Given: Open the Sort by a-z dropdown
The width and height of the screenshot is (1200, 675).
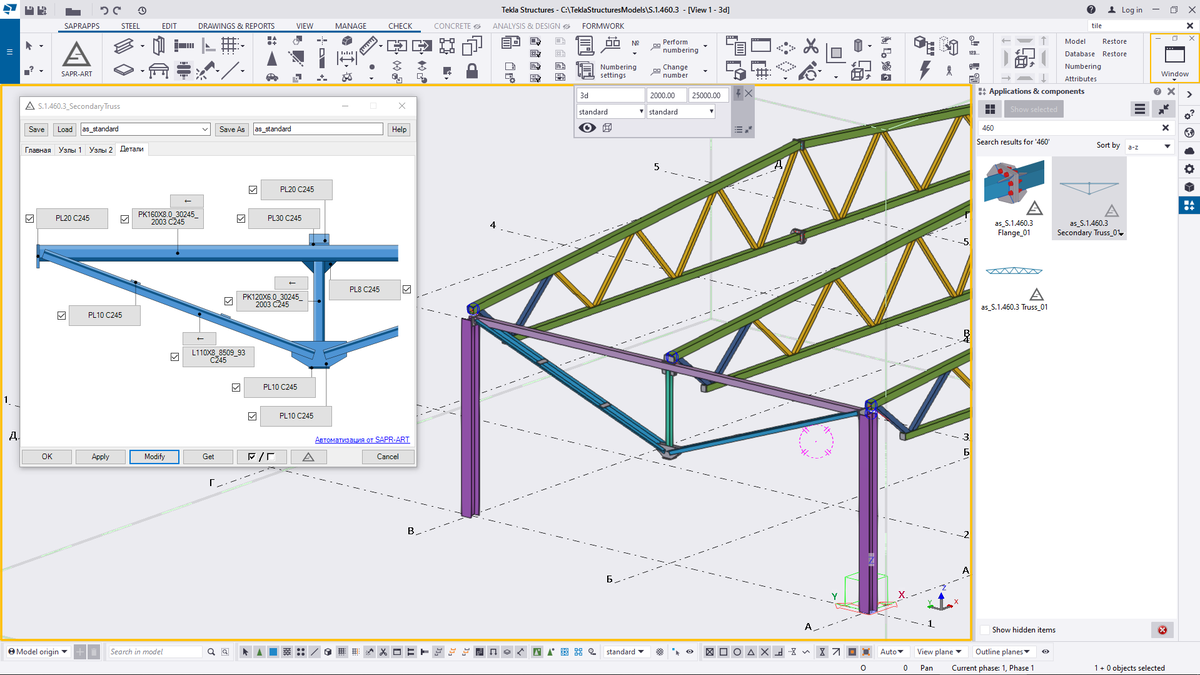Looking at the screenshot, I should (1148, 146).
